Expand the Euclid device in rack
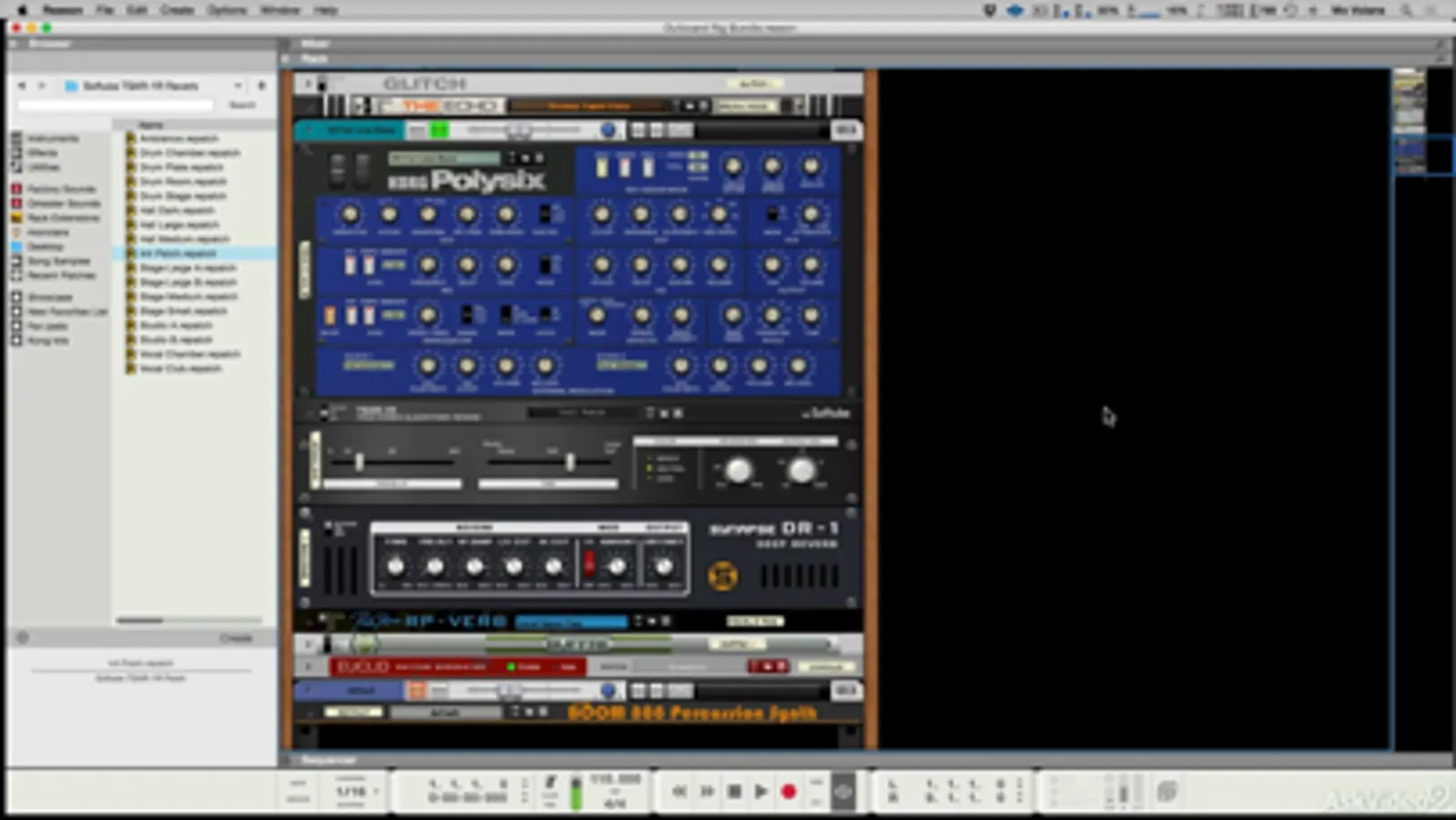The height and width of the screenshot is (820, 1456). [x=308, y=667]
